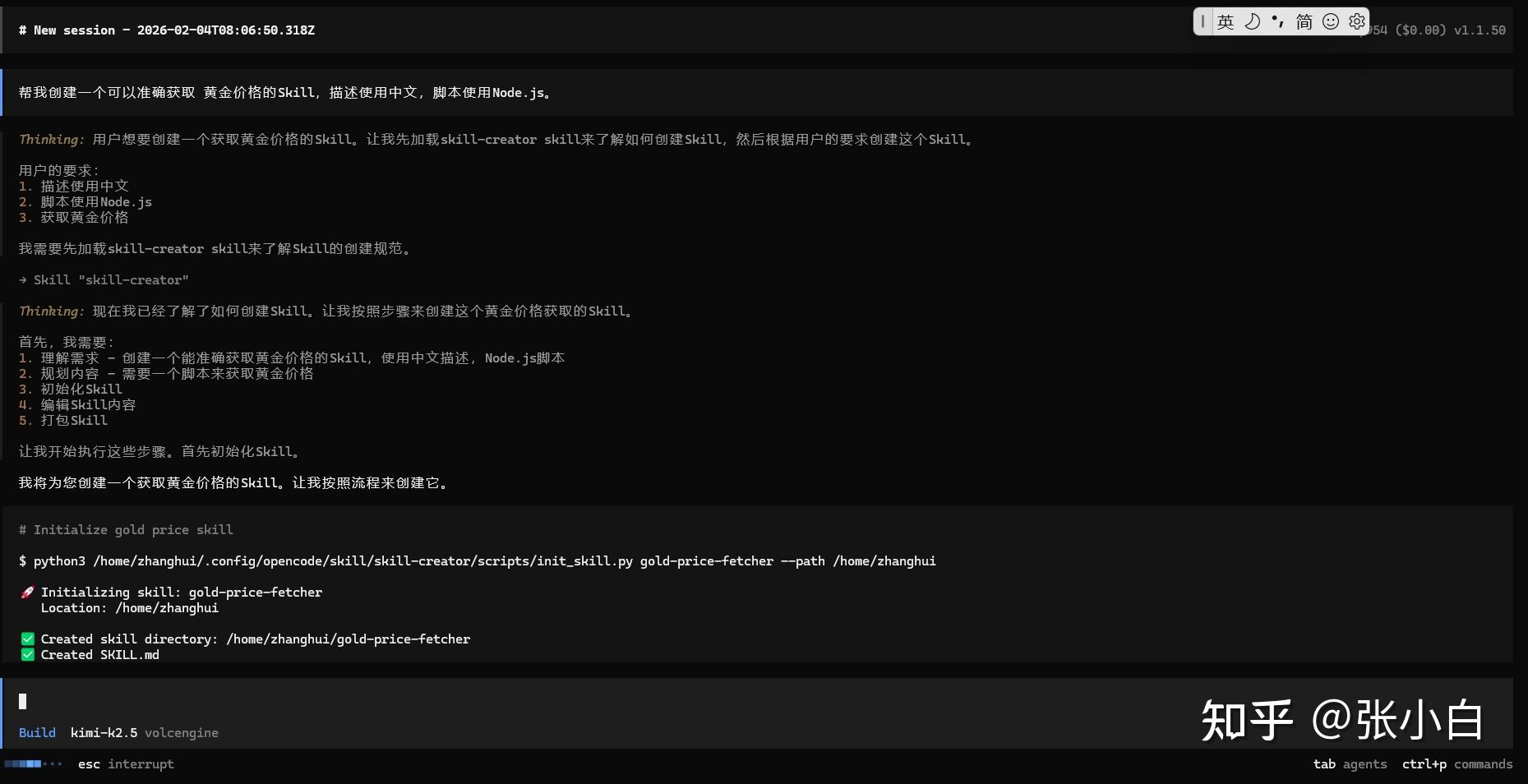
Task: Click the line 用户的要求：
Action: pyautogui.click(x=59, y=171)
